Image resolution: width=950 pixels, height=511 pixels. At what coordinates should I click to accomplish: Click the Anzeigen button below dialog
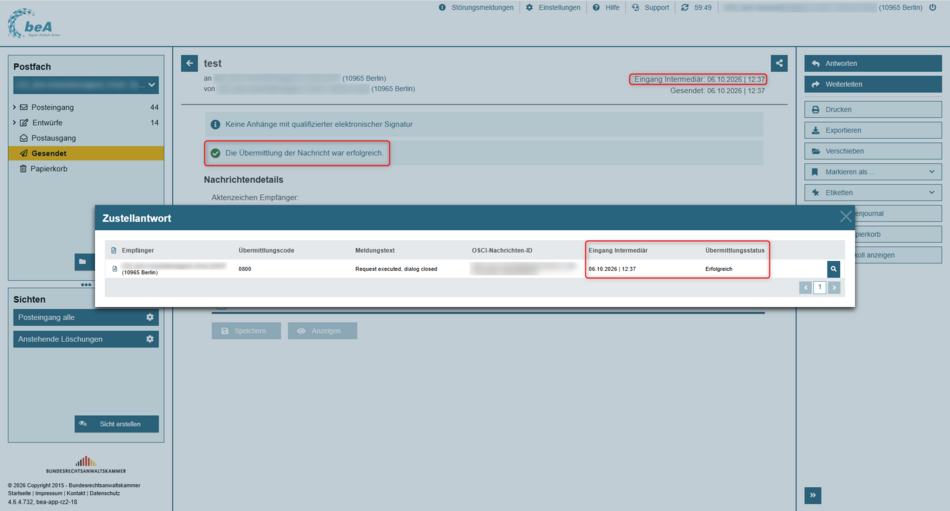pyautogui.click(x=322, y=331)
